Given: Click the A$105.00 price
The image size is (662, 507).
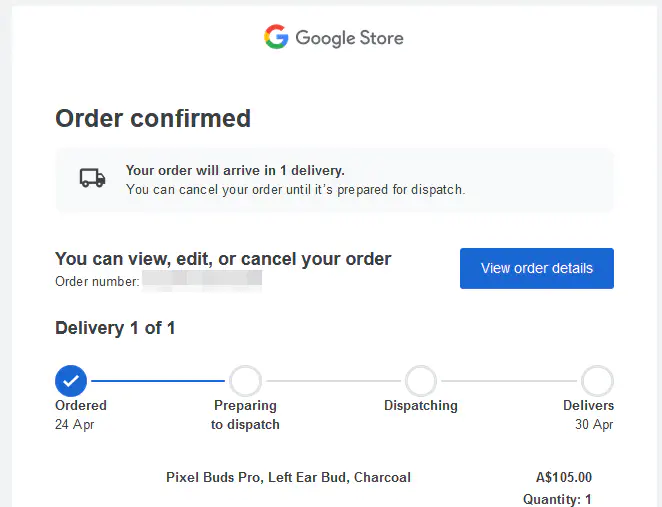Looking at the screenshot, I should 564,477.
